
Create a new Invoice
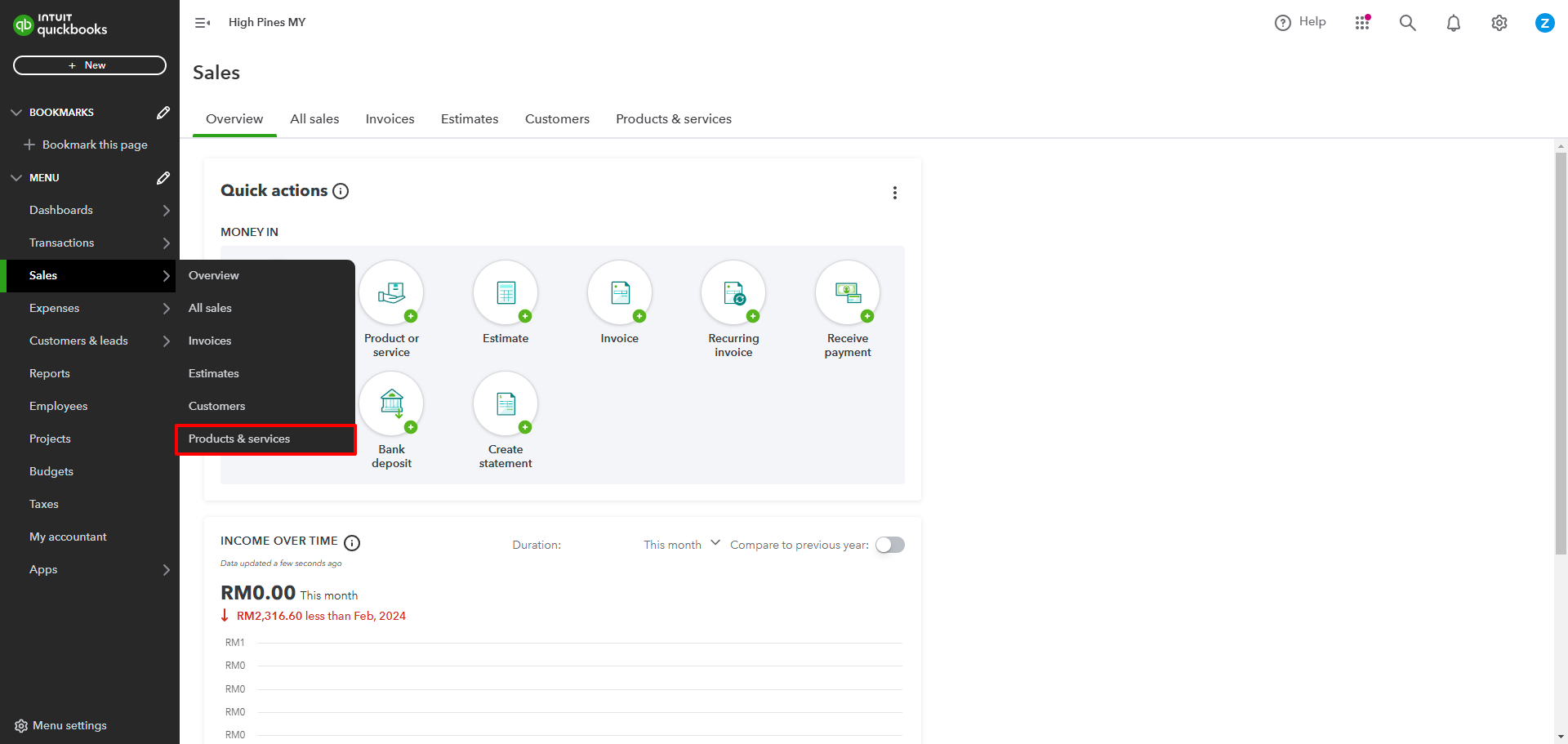coord(620,302)
